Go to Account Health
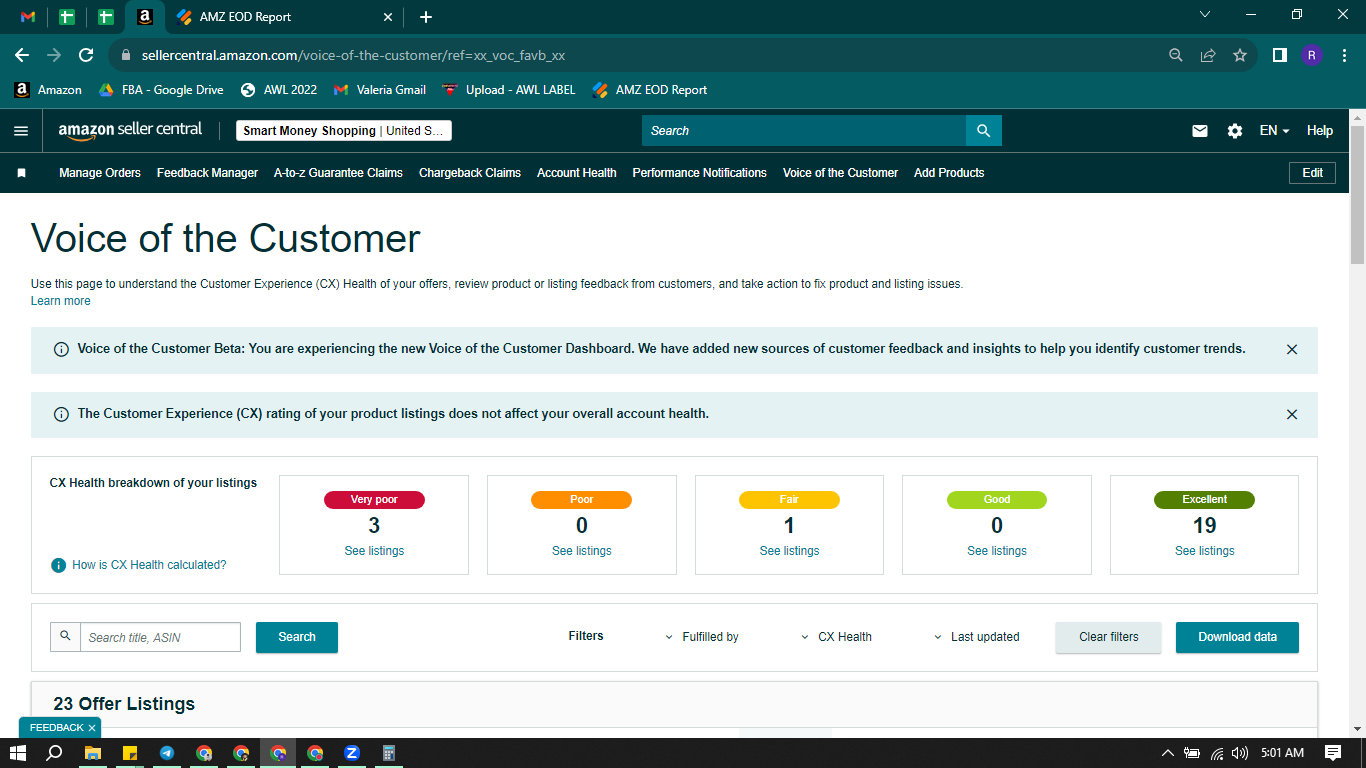The height and width of the screenshot is (768, 1366). (577, 173)
